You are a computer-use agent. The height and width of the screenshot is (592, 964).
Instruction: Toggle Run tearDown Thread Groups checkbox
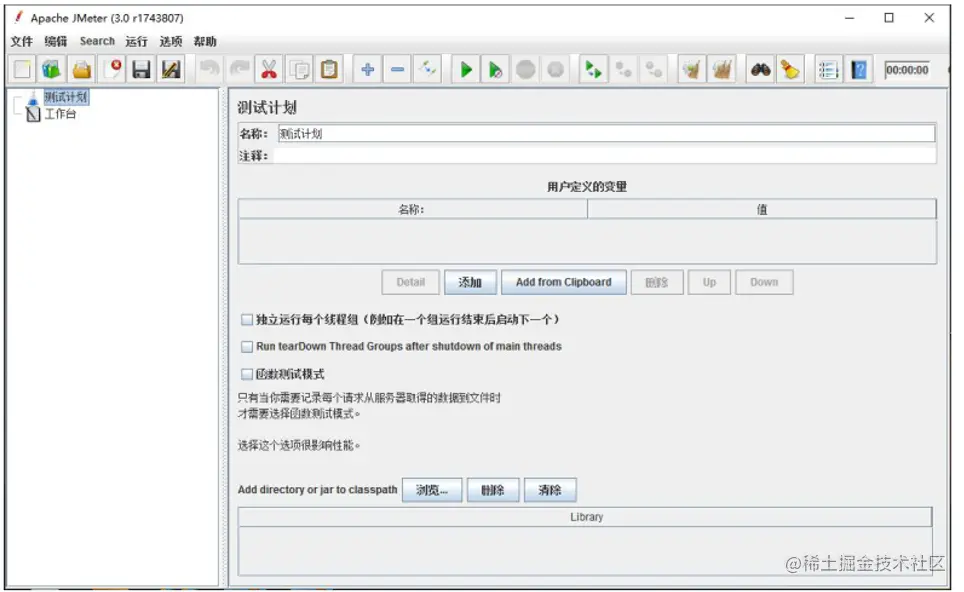tap(247, 347)
